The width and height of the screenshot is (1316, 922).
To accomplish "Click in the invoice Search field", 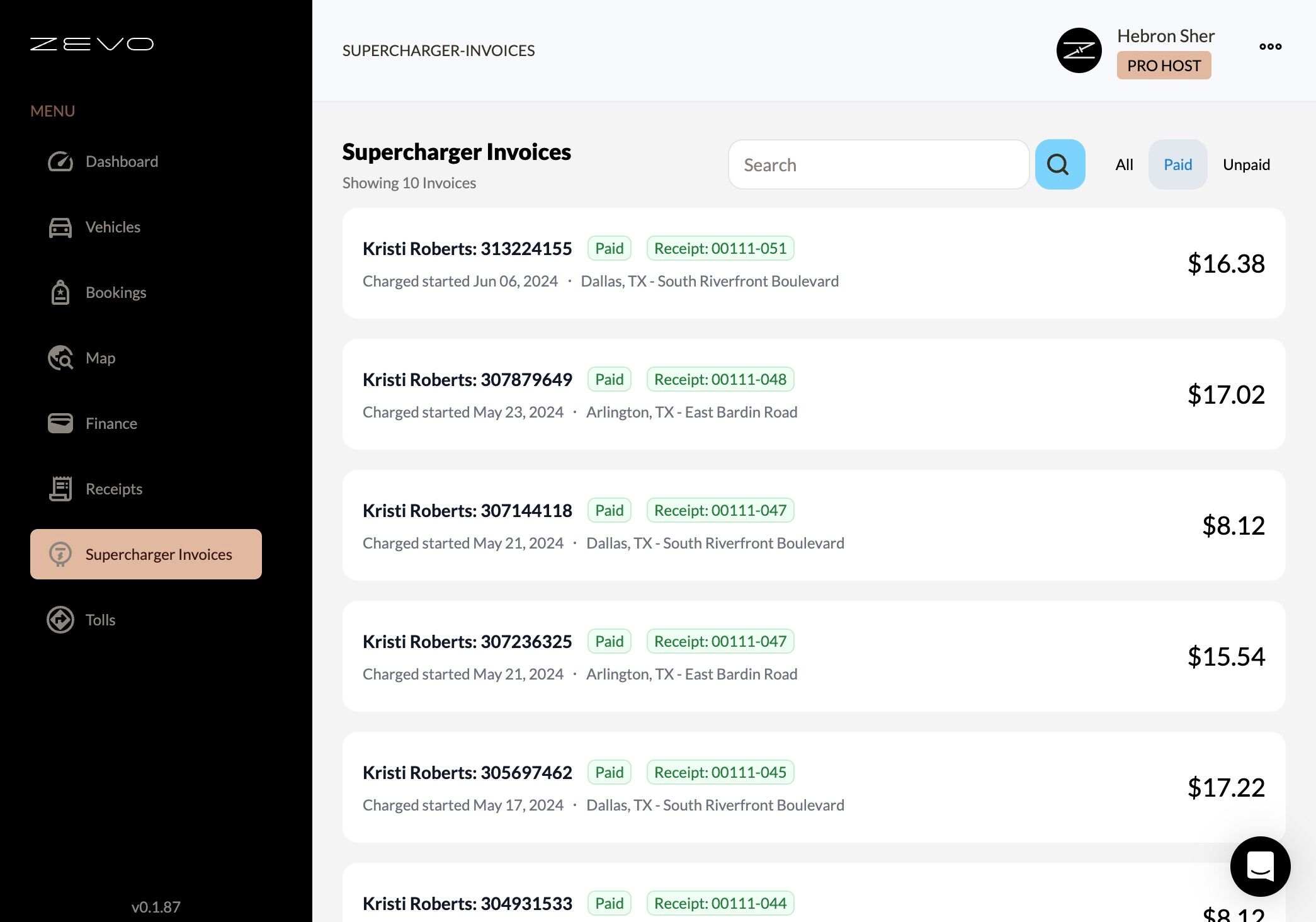I will [878, 165].
